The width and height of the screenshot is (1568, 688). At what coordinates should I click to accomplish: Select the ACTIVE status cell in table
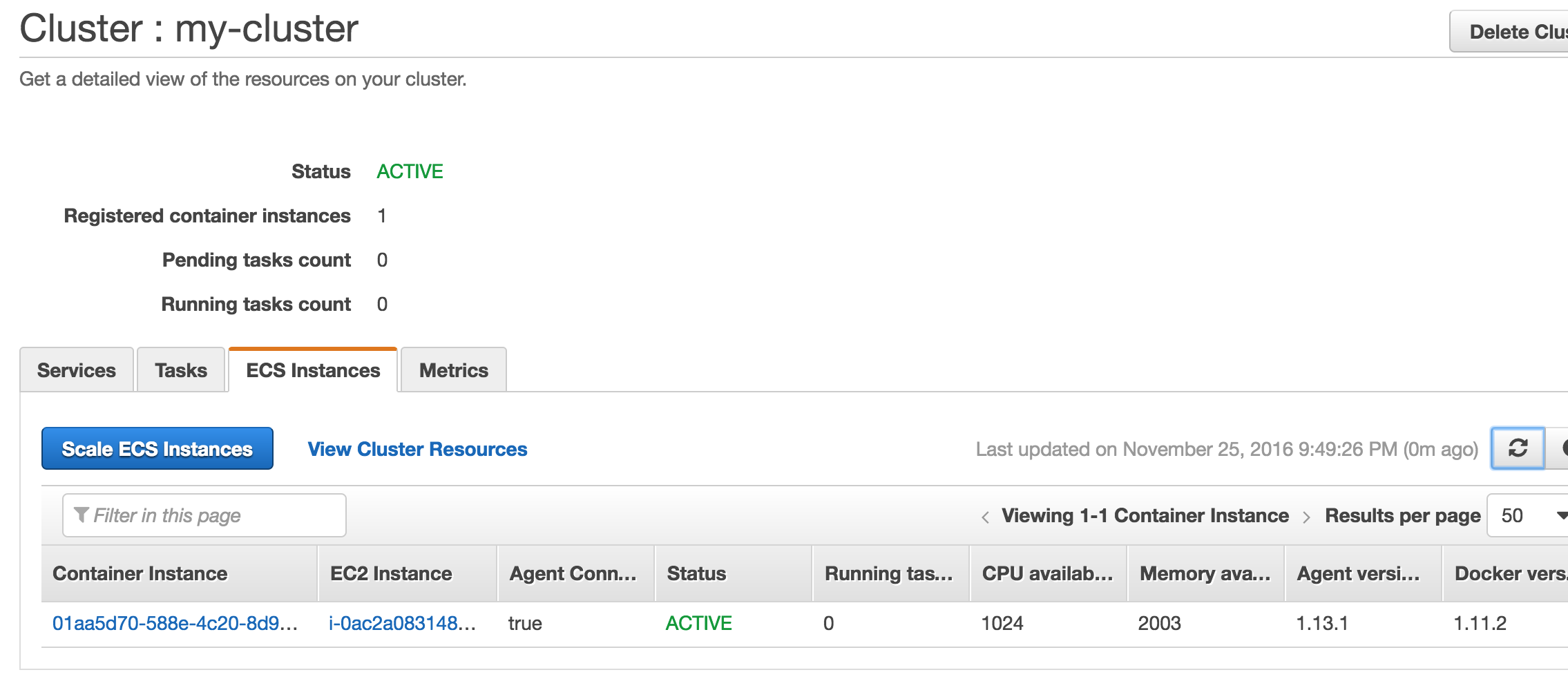[698, 623]
